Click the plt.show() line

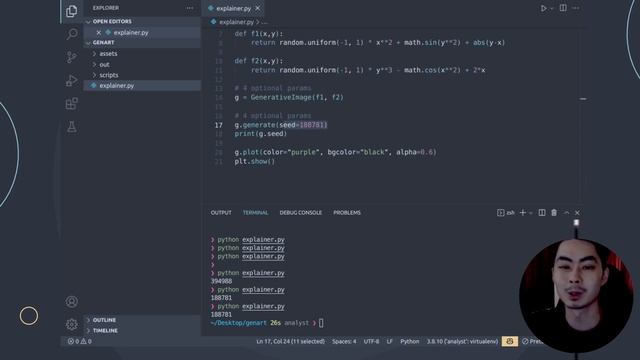(x=255, y=162)
